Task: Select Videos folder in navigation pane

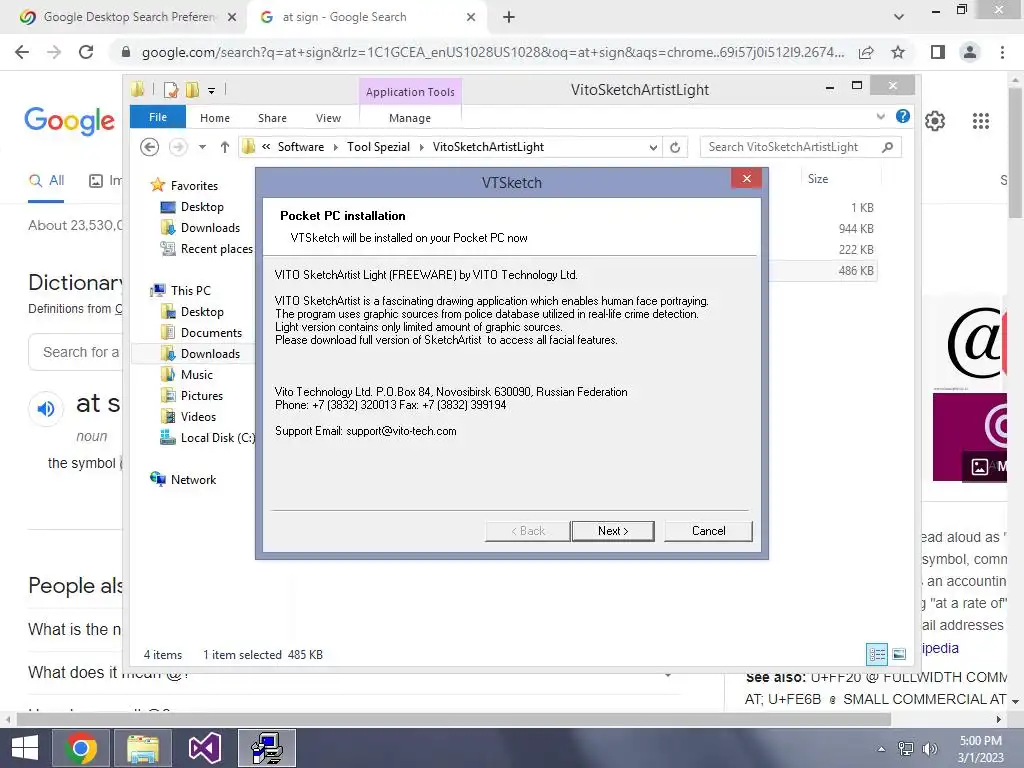Action: [x=198, y=417]
